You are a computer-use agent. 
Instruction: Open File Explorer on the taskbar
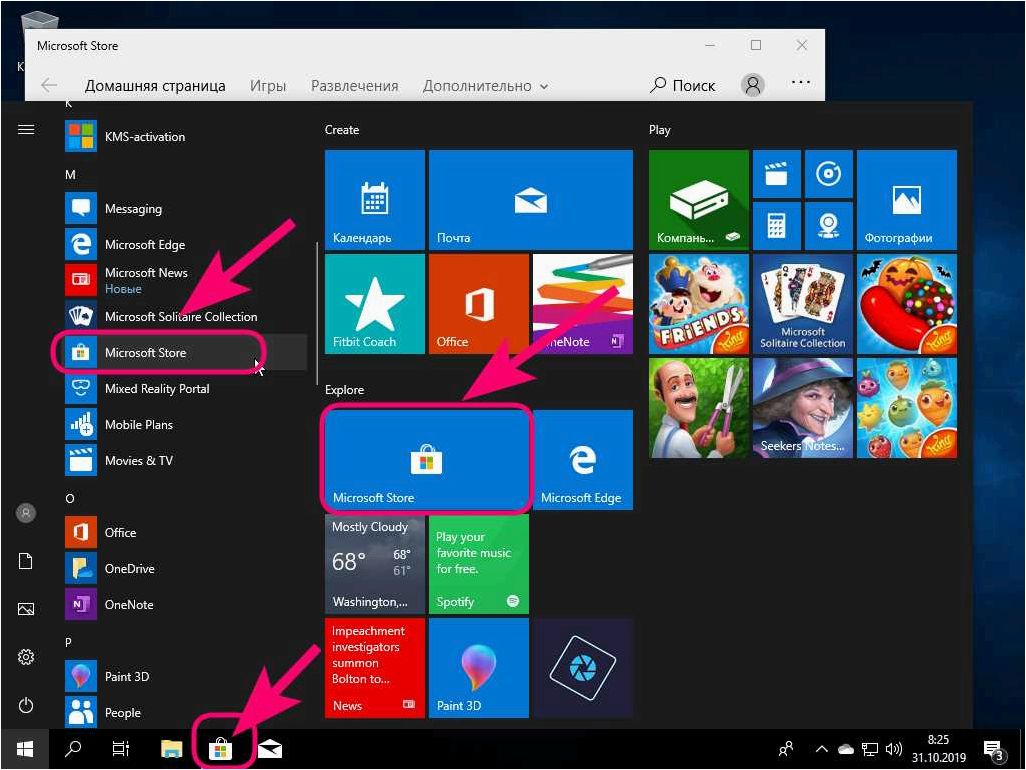click(171, 748)
